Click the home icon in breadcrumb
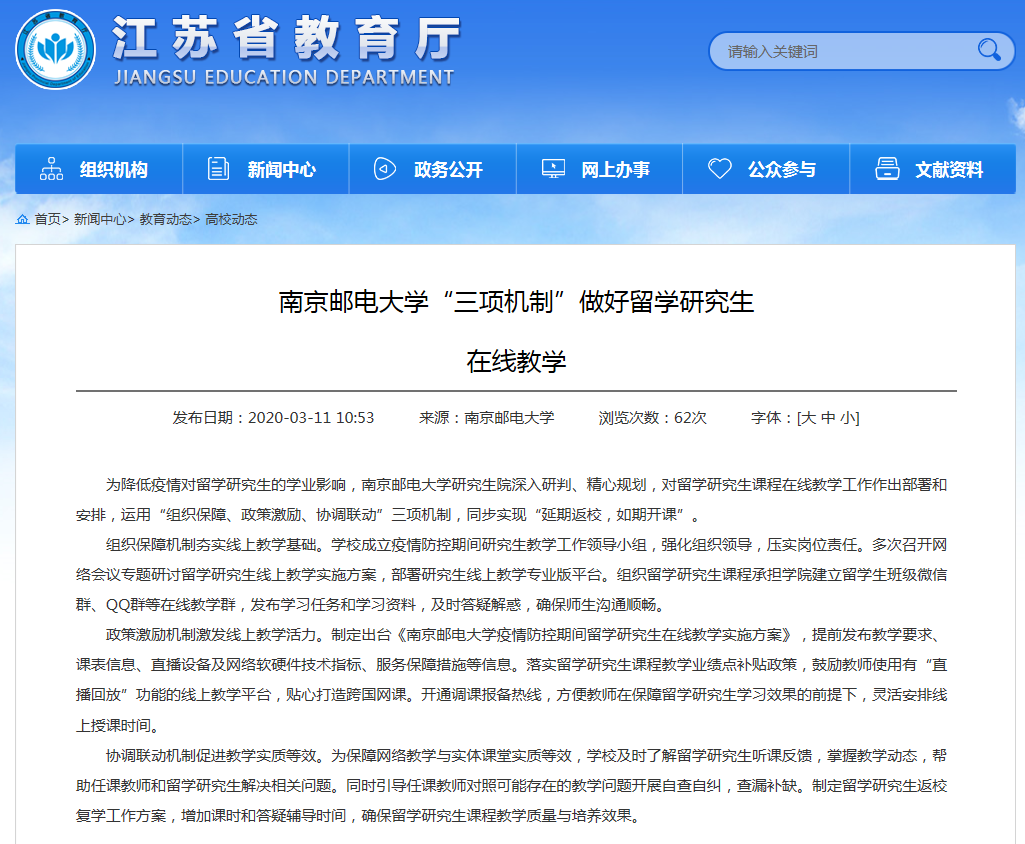1025x844 pixels. [22, 219]
